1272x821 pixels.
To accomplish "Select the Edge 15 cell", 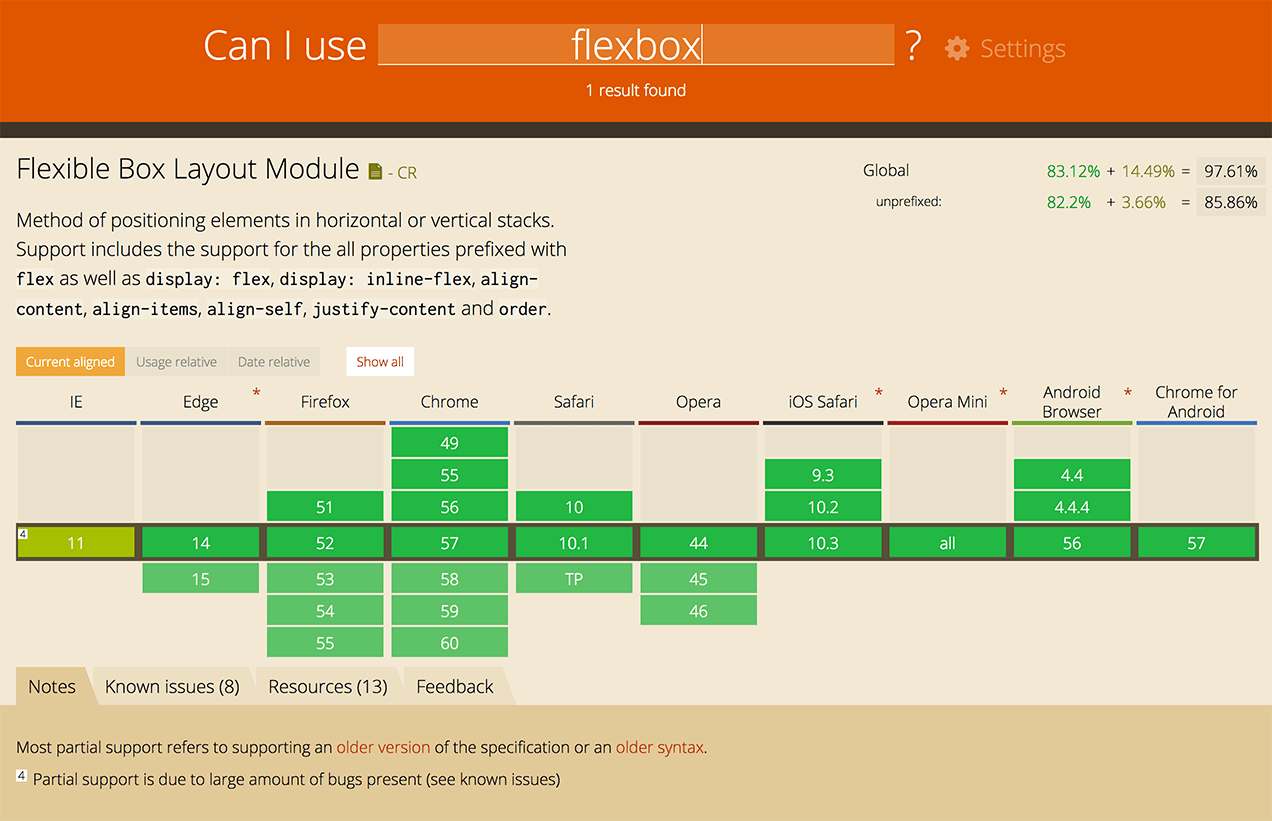I will 201,578.
